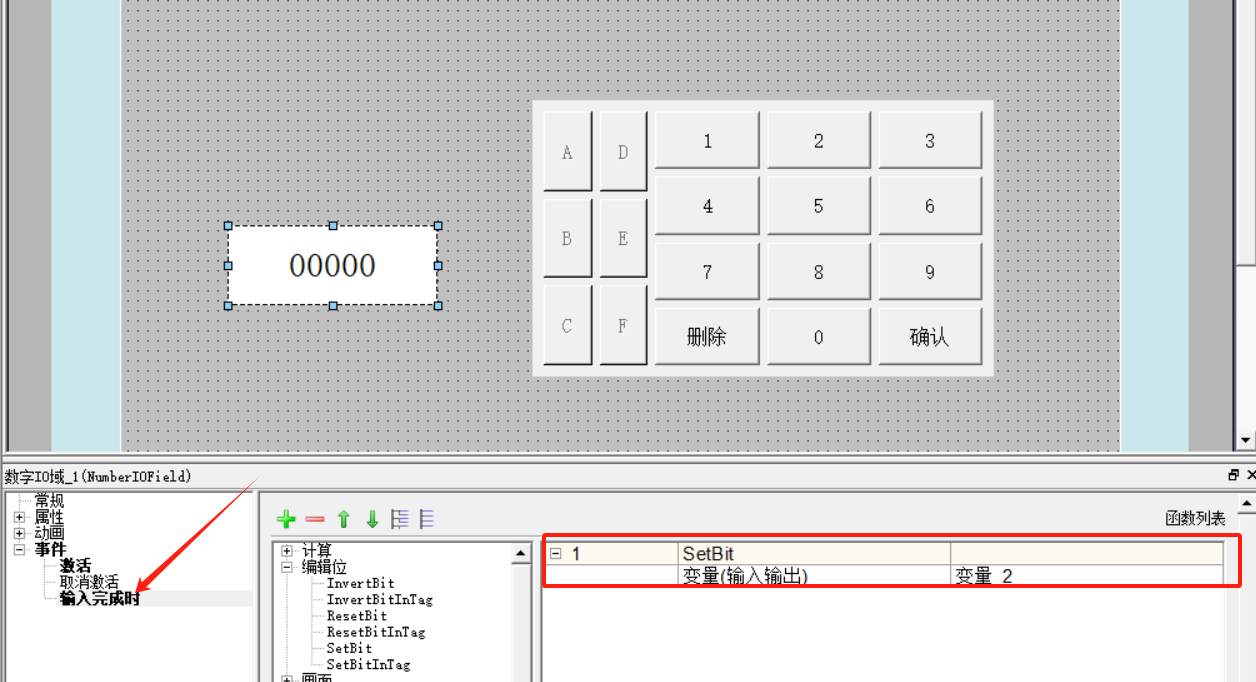Viewport: 1256px width, 682px height.
Task: Click the row number 1 cell
Action: click(611, 553)
